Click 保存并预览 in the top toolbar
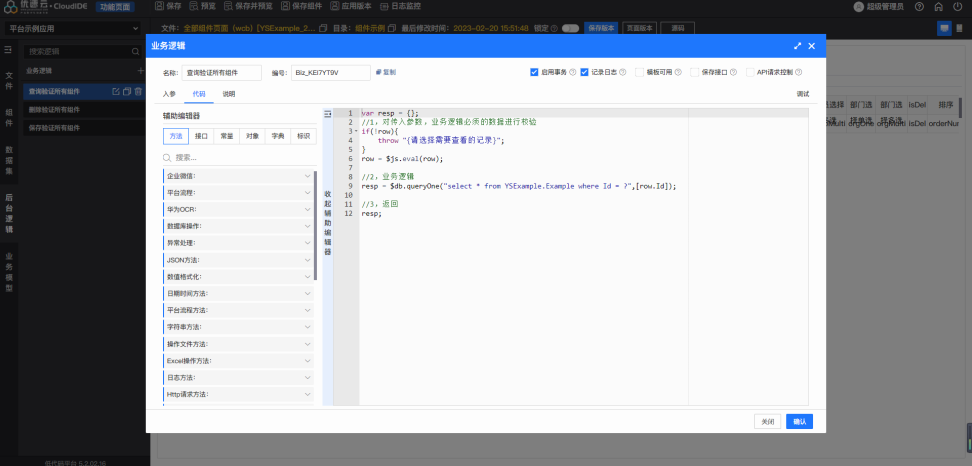This screenshot has height=466, width=972. click(x=248, y=6)
